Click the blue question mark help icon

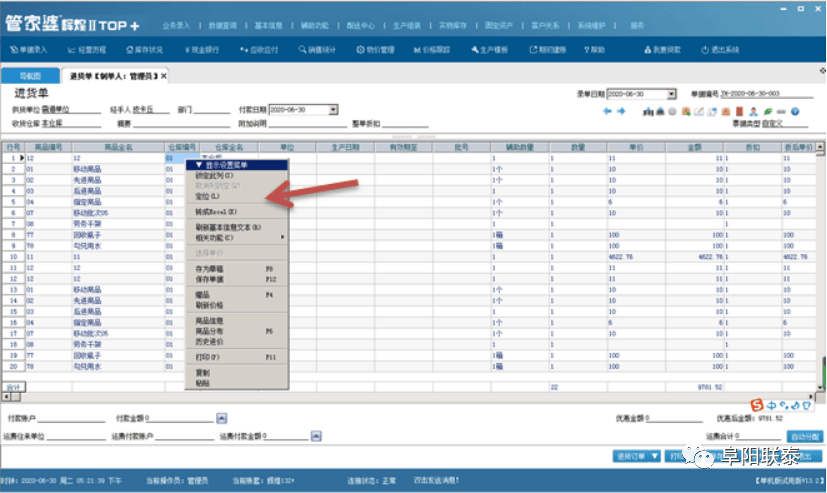tap(795, 112)
